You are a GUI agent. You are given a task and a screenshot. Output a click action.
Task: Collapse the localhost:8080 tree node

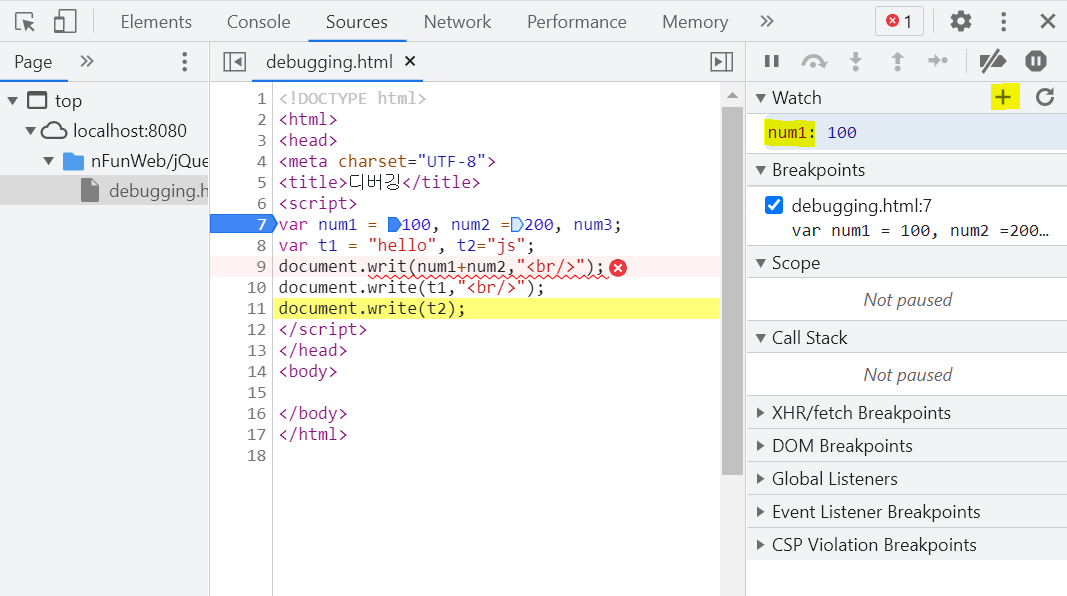pos(31,131)
